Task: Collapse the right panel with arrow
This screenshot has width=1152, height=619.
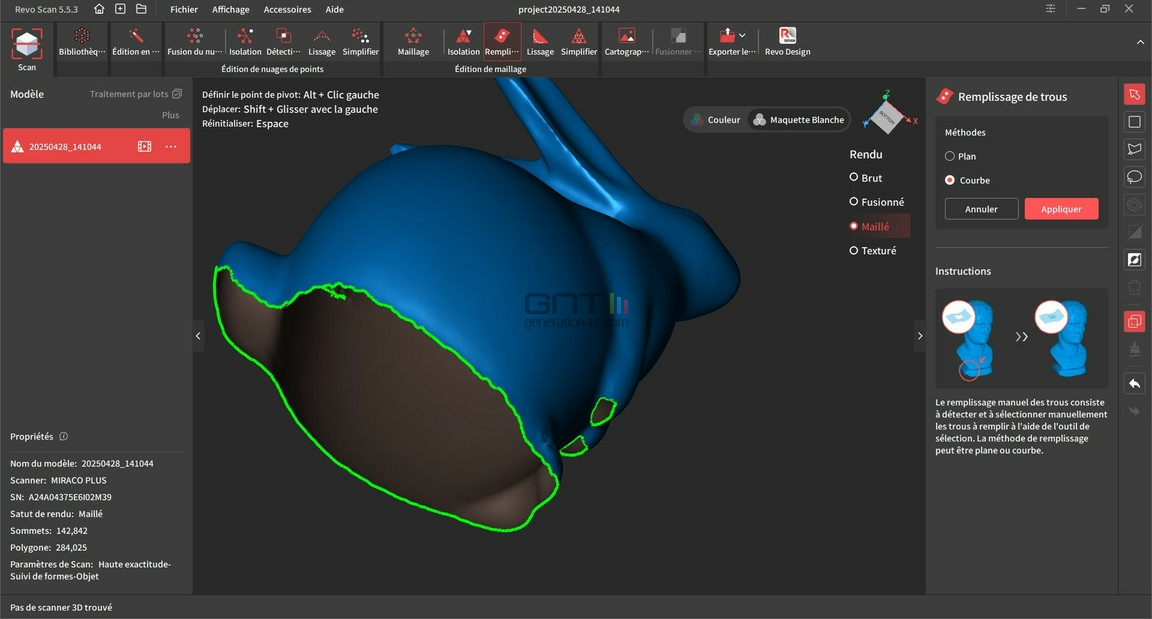Action: pyautogui.click(x=920, y=336)
